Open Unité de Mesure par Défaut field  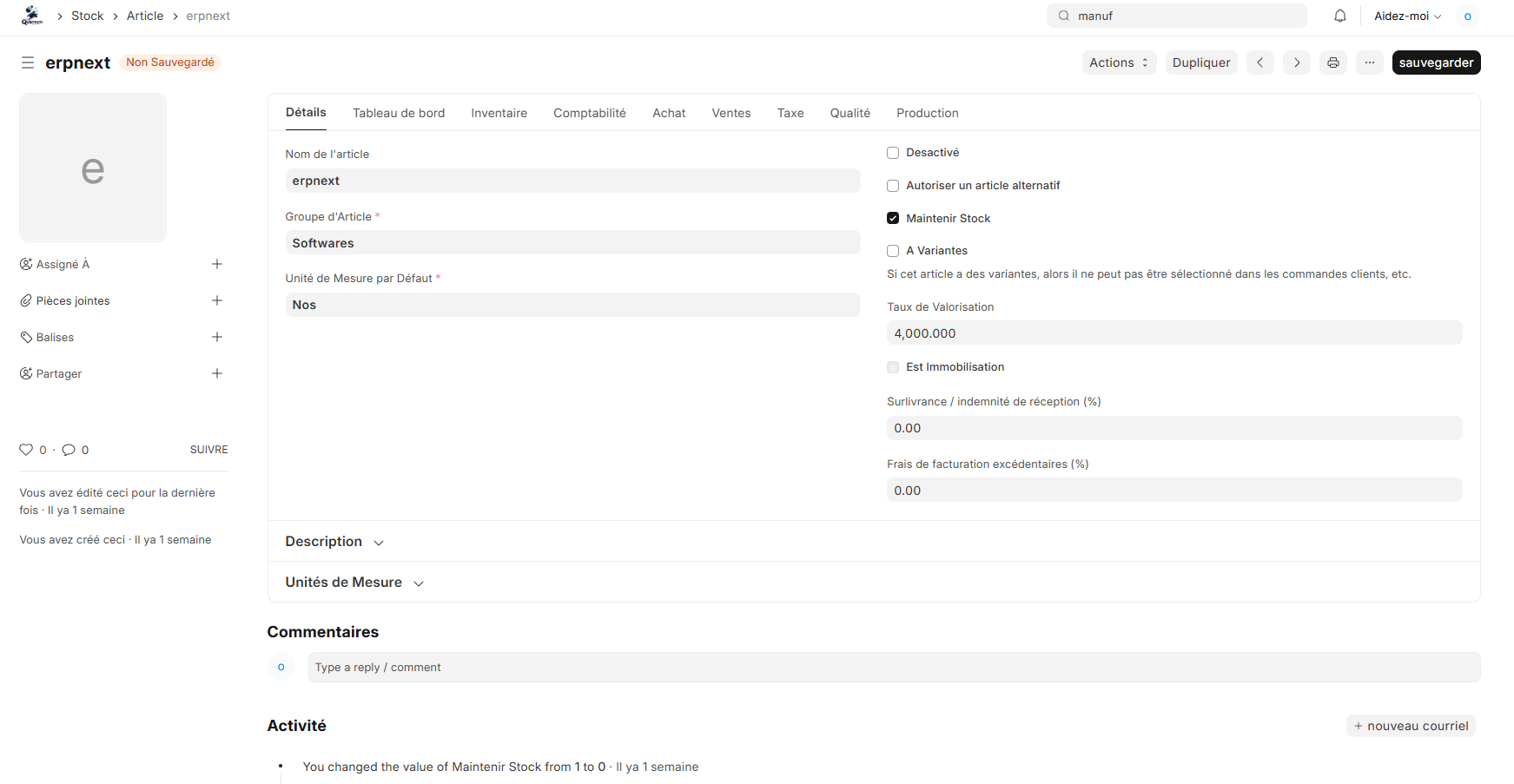572,305
